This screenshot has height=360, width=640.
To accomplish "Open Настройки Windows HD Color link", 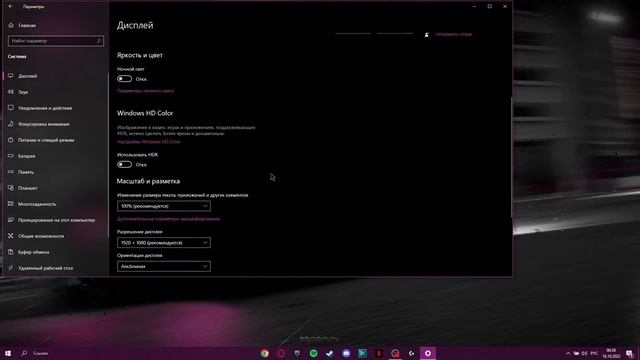I will [149, 142].
